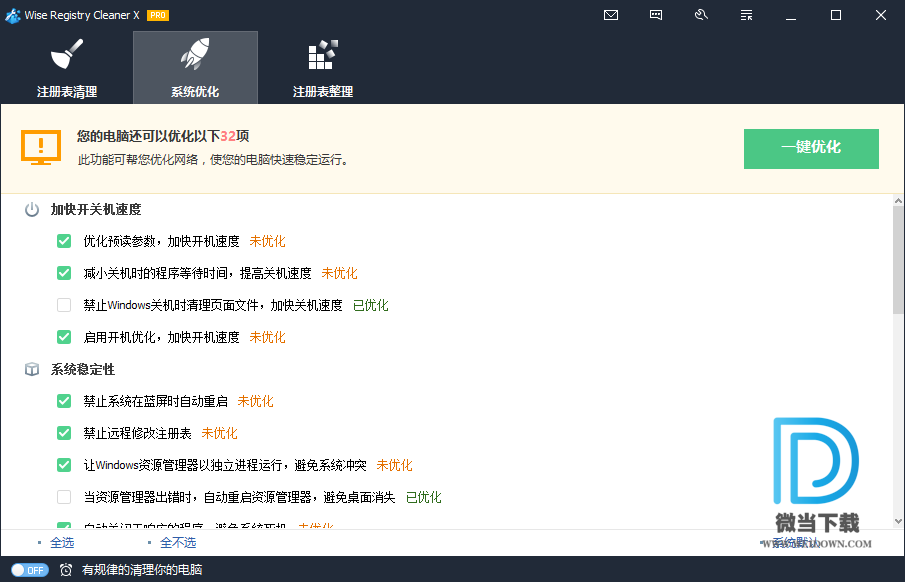Click the orange monitor alert icon
Image resolution: width=905 pixels, height=582 pixels.
click(x=41, y=147)
